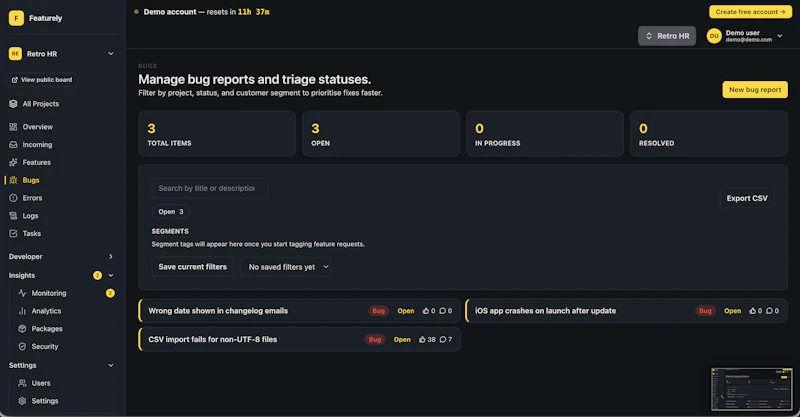800x417 pixels.
Task: Click Export CSV button
Action: coord(747,199)
